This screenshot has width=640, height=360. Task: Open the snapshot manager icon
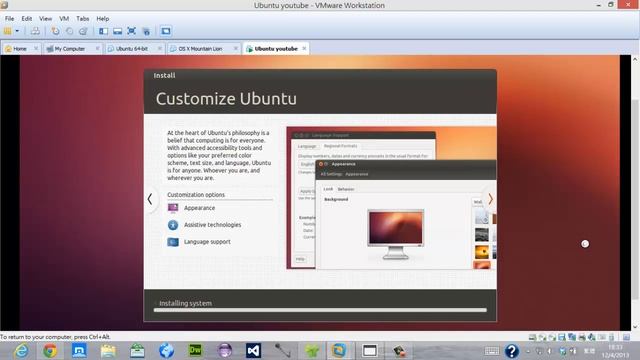pyautogui.click(x=83, y=31)
